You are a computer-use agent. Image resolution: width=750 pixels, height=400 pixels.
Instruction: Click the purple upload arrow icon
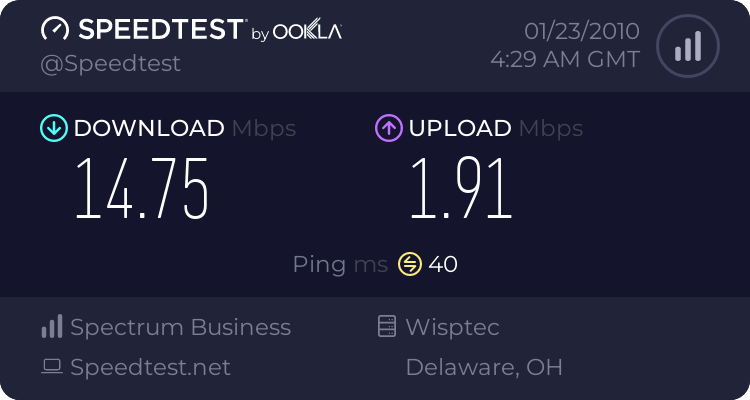point(388,128)
